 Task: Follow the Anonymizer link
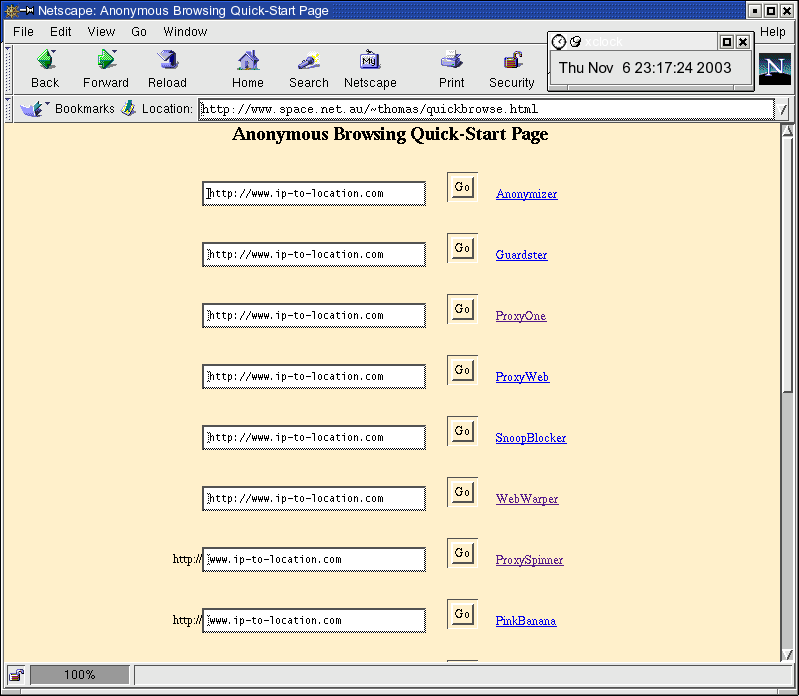[526, 194]
